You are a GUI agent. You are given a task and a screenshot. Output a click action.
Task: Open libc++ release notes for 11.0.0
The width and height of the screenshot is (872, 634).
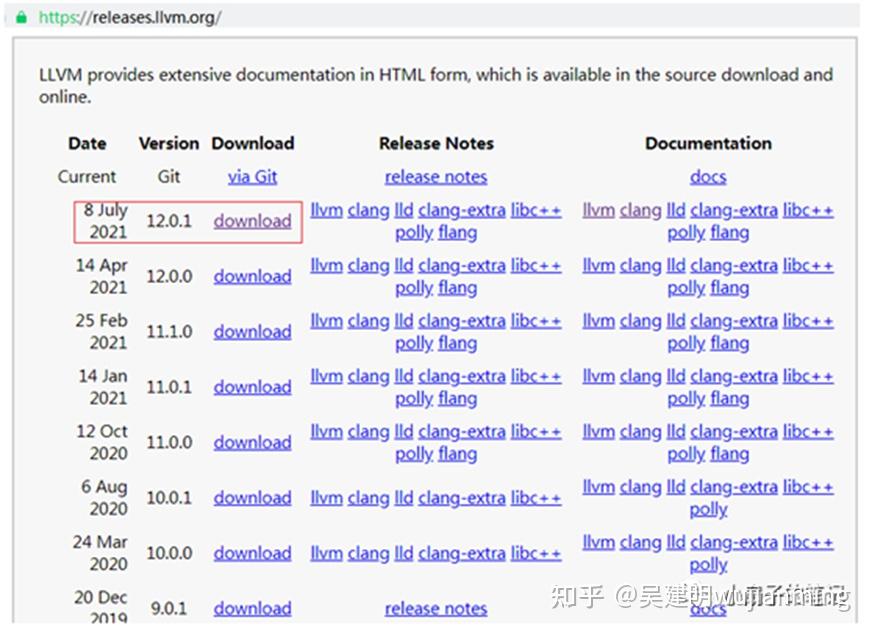pos(536,432)
